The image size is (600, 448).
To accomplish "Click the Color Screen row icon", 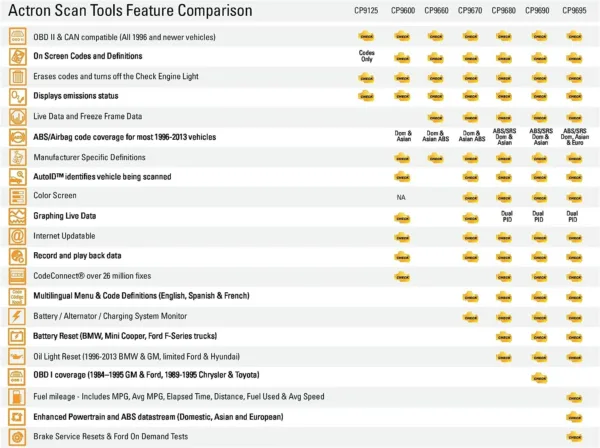I will coord(18,197).
